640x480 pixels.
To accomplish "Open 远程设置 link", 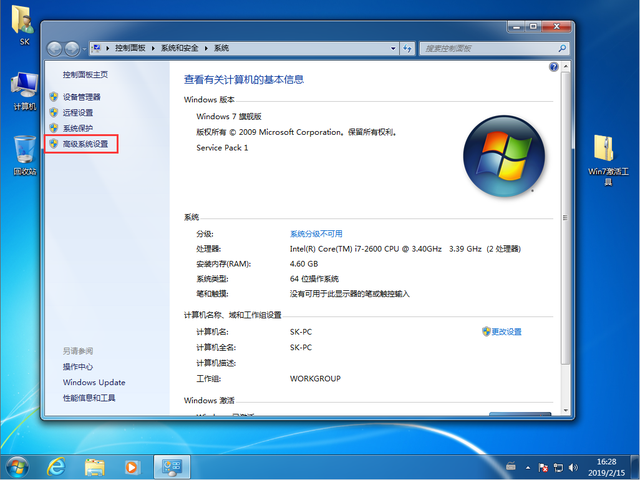I will (x=78, y=112).
